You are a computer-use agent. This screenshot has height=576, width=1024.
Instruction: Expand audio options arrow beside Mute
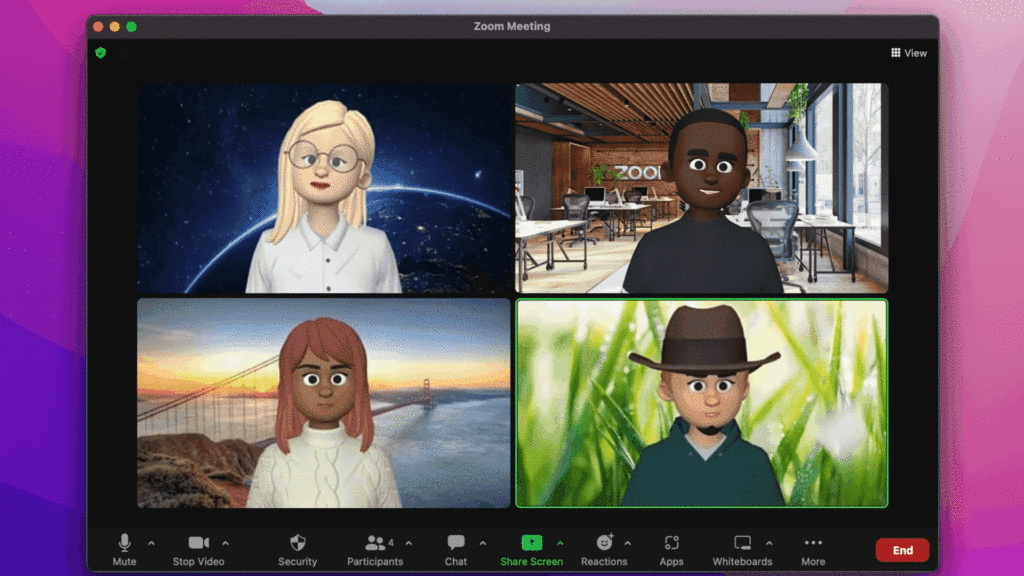coord(151,543)
